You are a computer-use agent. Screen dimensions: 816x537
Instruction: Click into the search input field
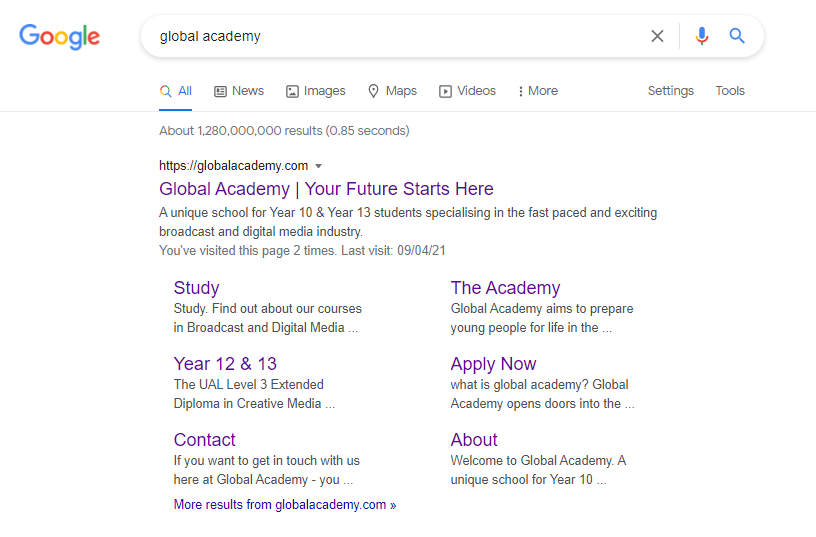click(x=400, y=36)
